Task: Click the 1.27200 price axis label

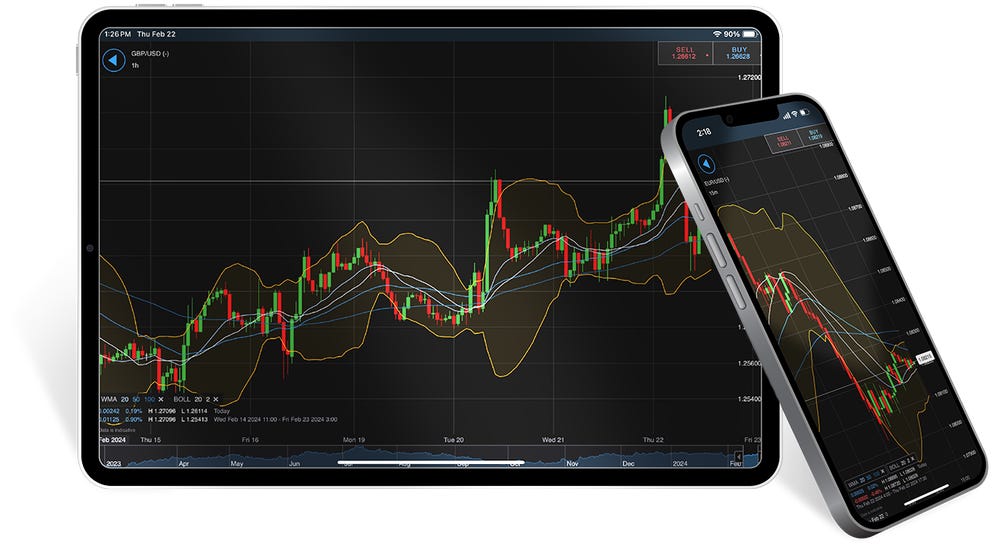Action: (x=749, y=77)
